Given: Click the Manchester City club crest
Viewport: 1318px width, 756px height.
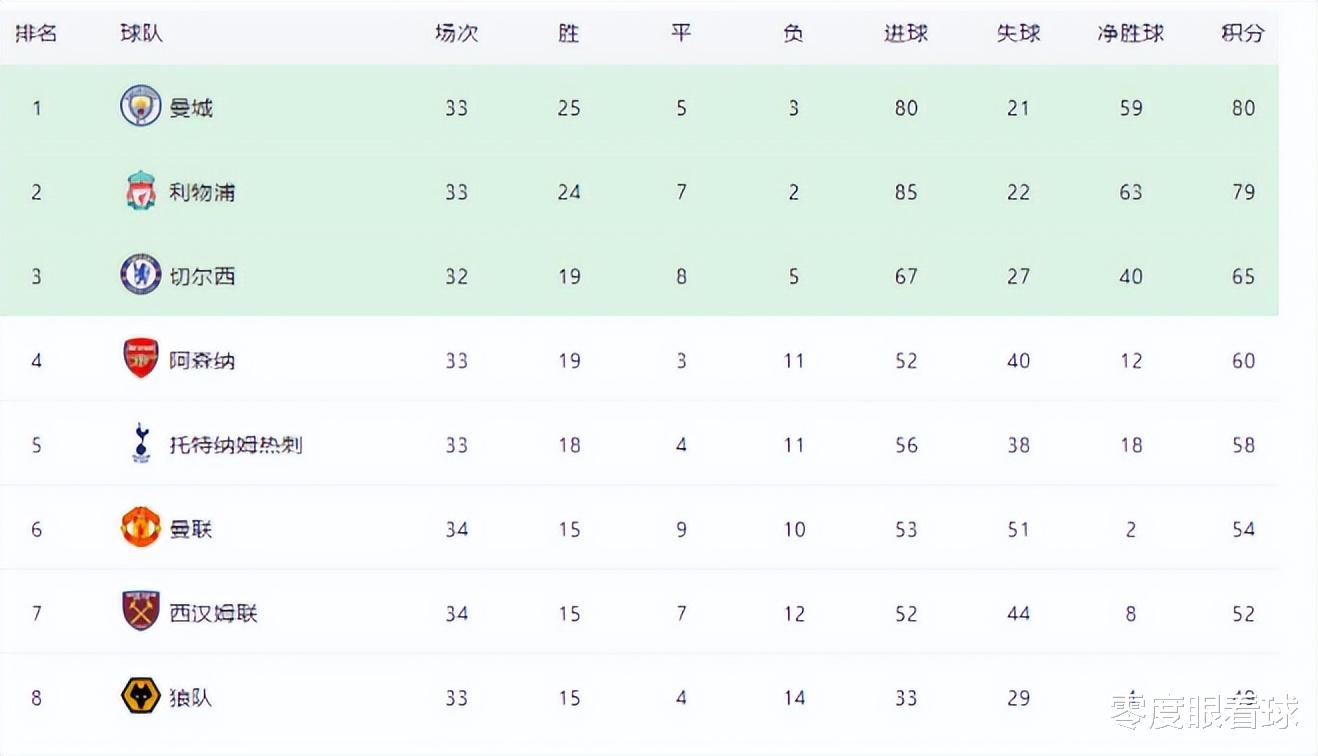Looking at the screenshot, I should (141, 106).
